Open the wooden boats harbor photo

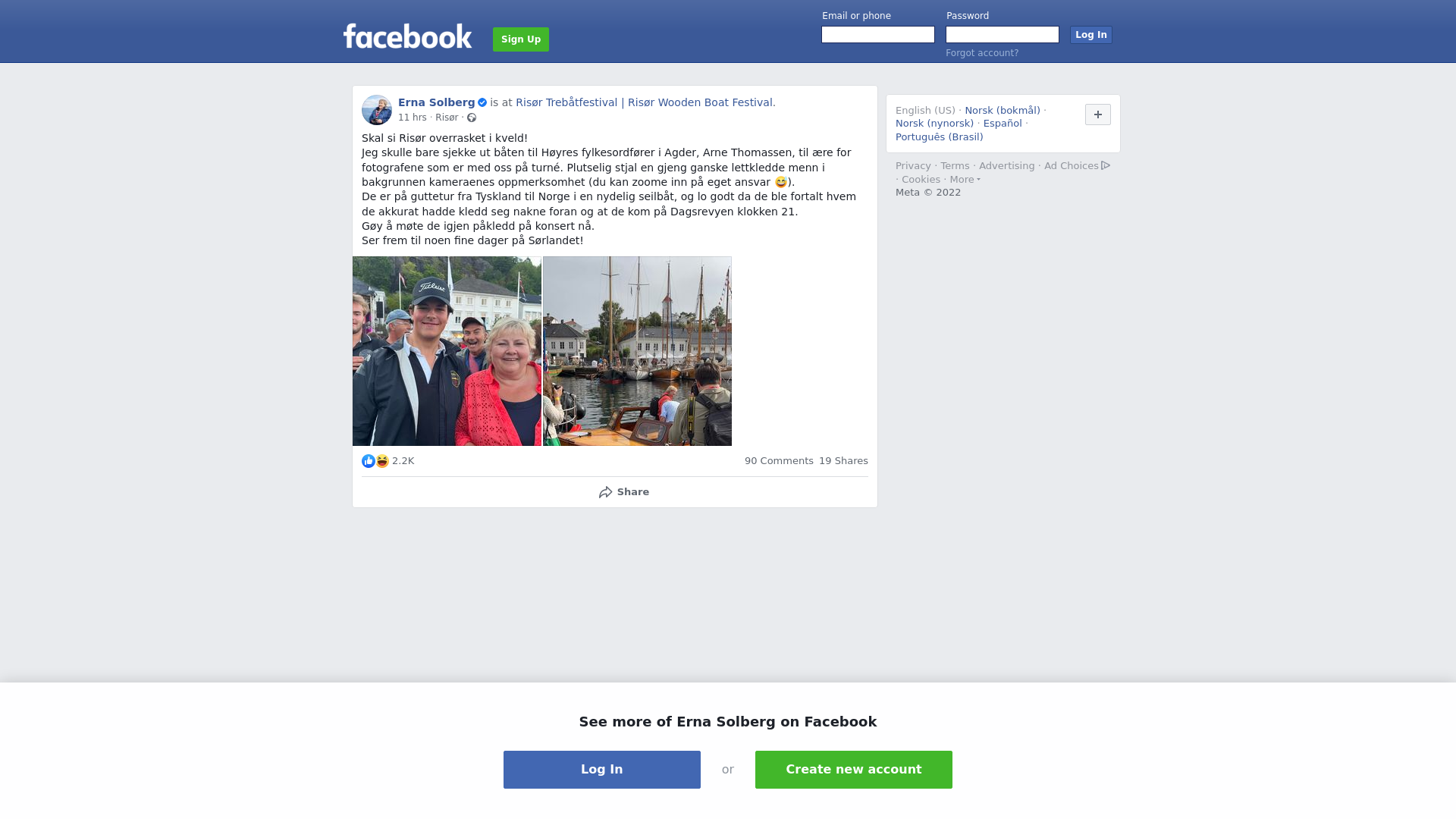click(x=637, y=351)
